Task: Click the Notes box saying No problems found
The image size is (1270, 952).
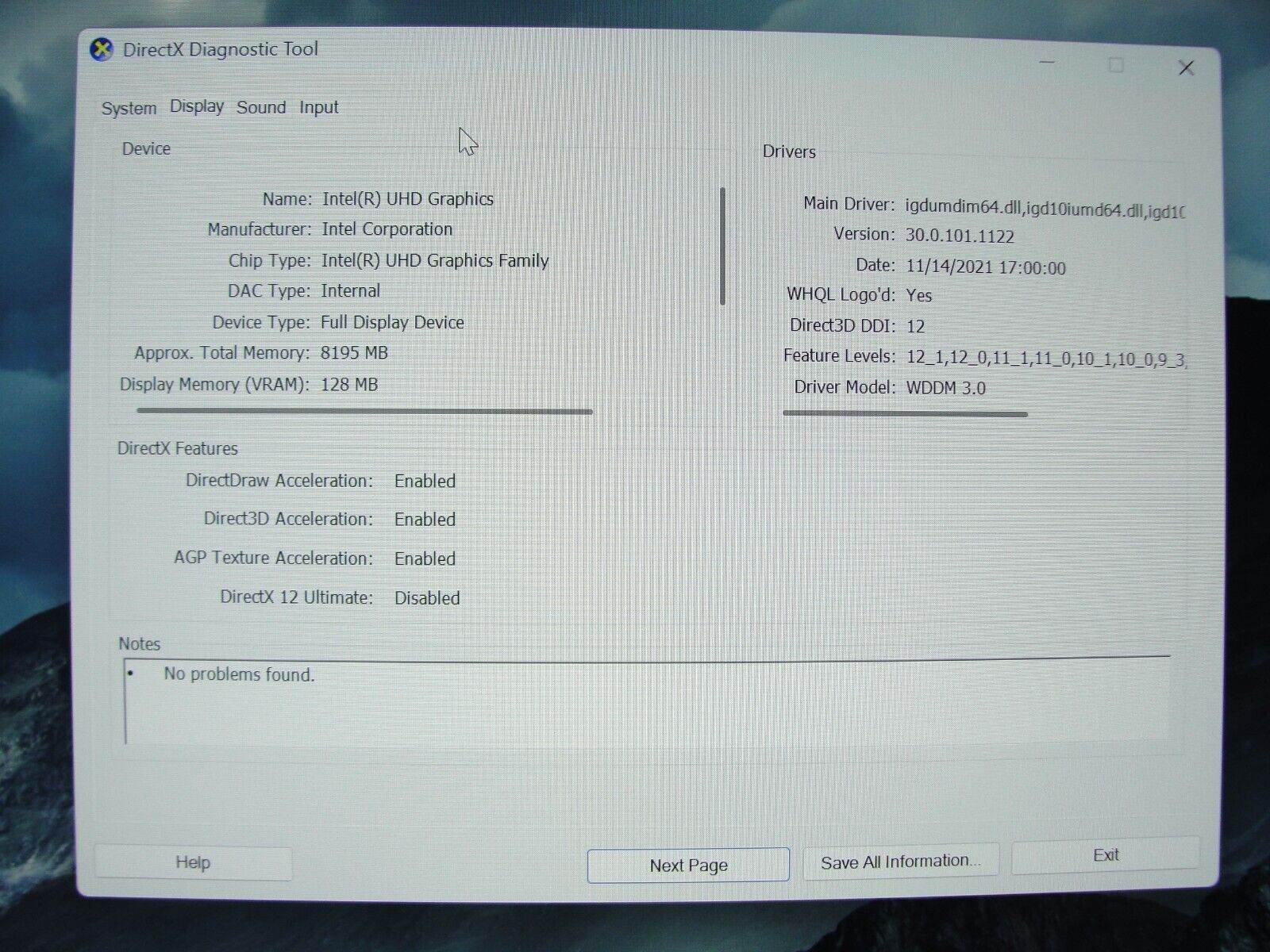Action: [238, 674]
